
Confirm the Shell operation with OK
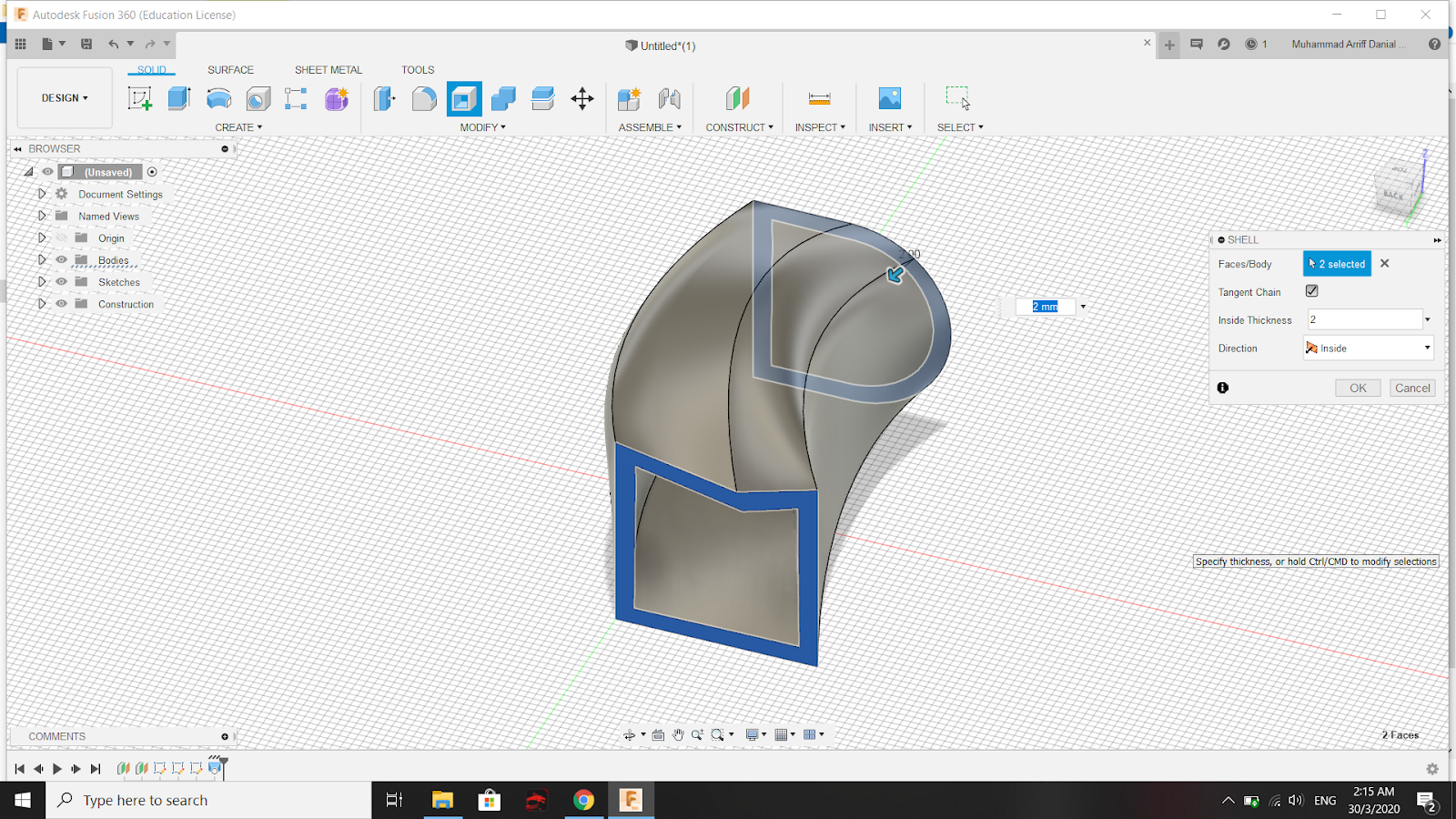tap(1358, 387)
